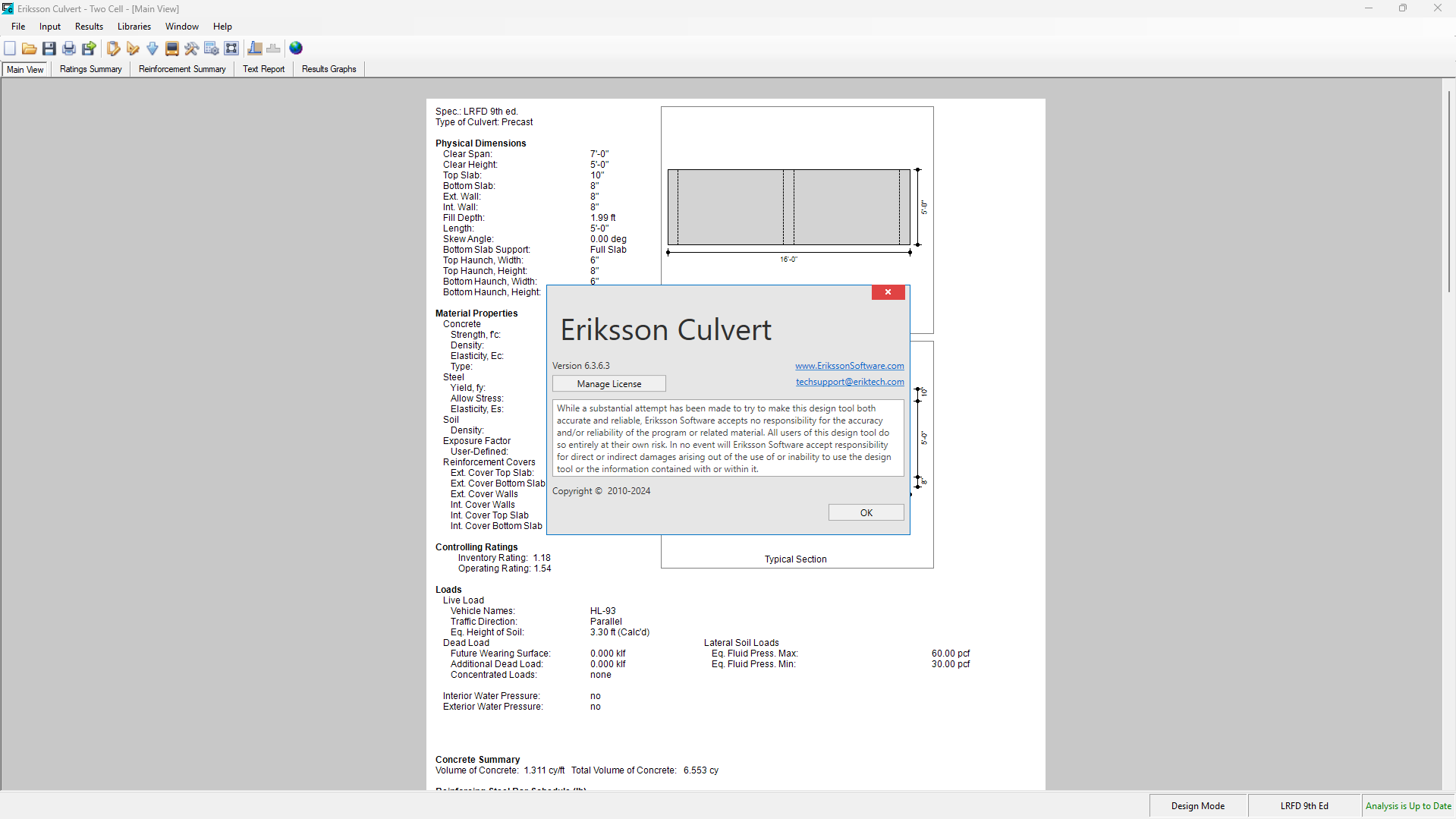The image size is (1456, 819).
Task: Click the Concrete Summary heading
Action: (x=477, y=760)
